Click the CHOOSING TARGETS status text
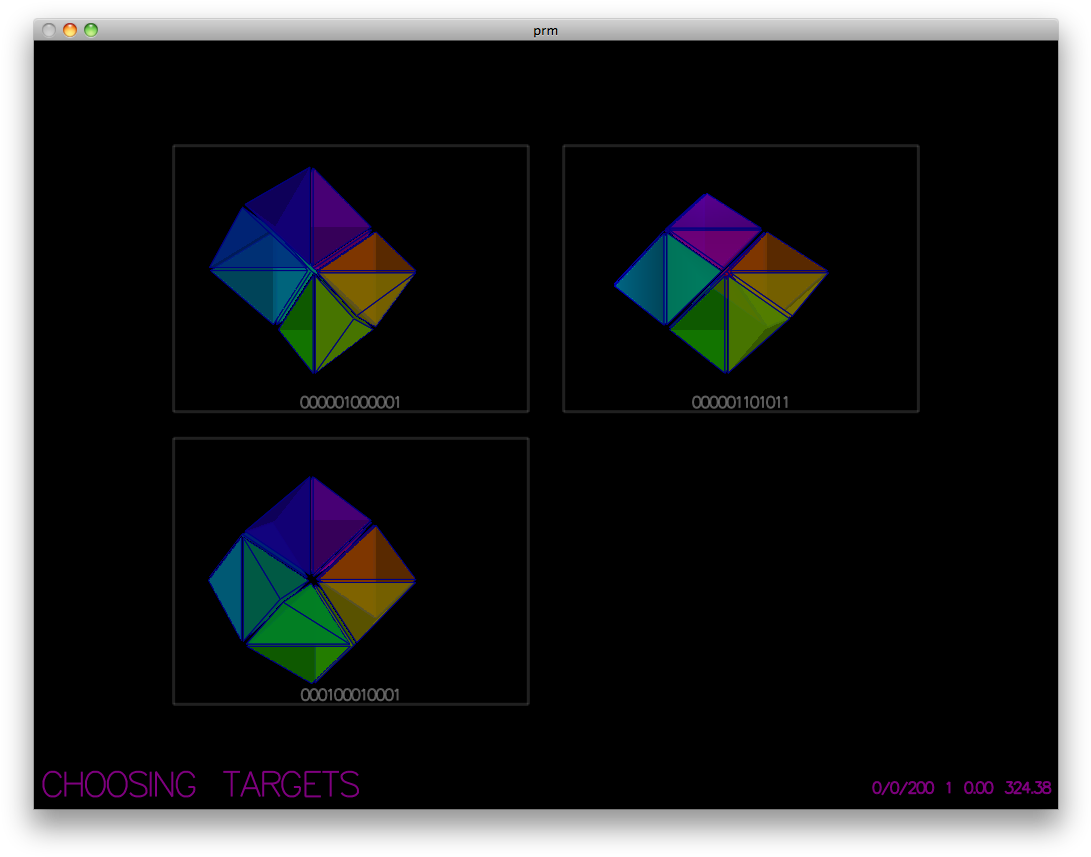1091x857 pixels. (x=200, y=785)
